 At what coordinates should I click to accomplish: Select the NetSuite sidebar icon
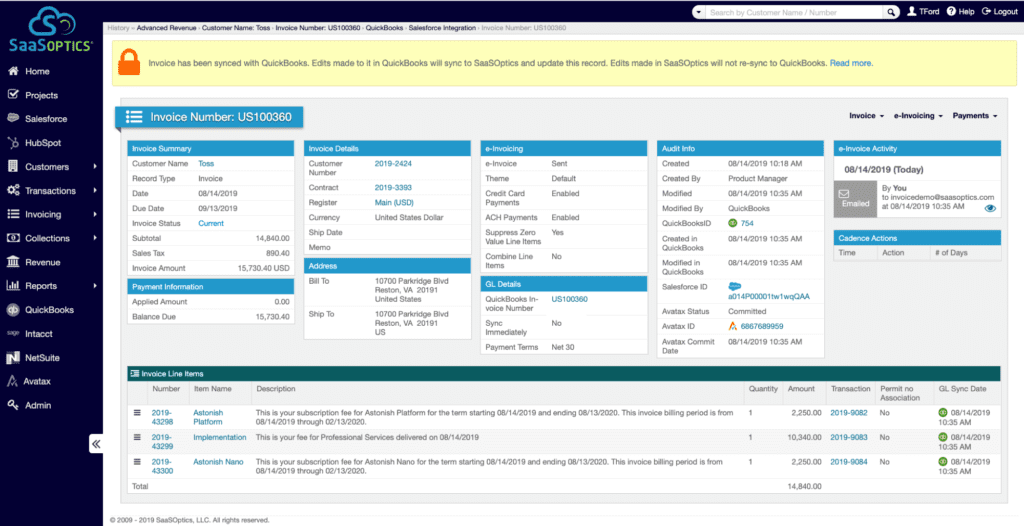click(x=14, y=357)
